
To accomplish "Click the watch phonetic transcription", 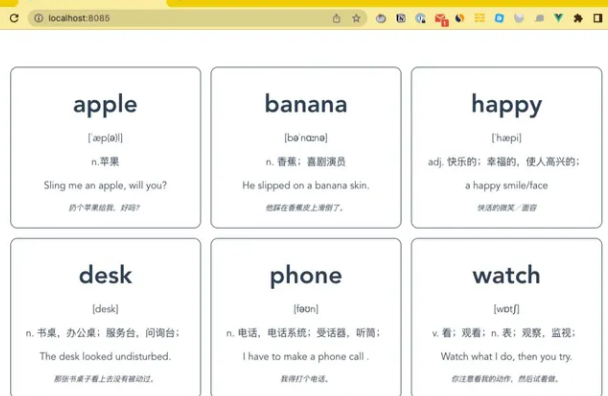I will [506, 309].
